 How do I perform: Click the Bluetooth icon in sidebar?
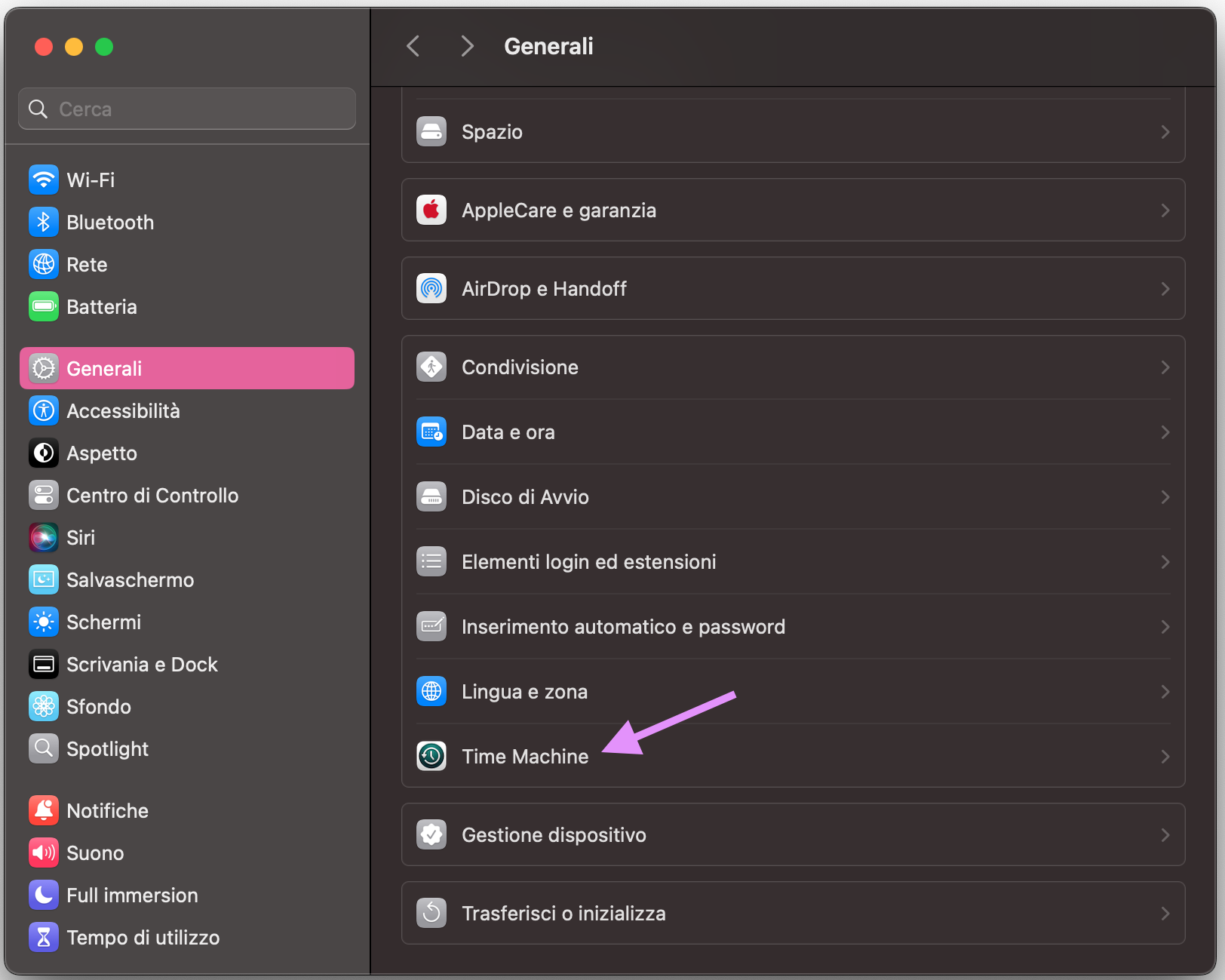pos(44,222)
